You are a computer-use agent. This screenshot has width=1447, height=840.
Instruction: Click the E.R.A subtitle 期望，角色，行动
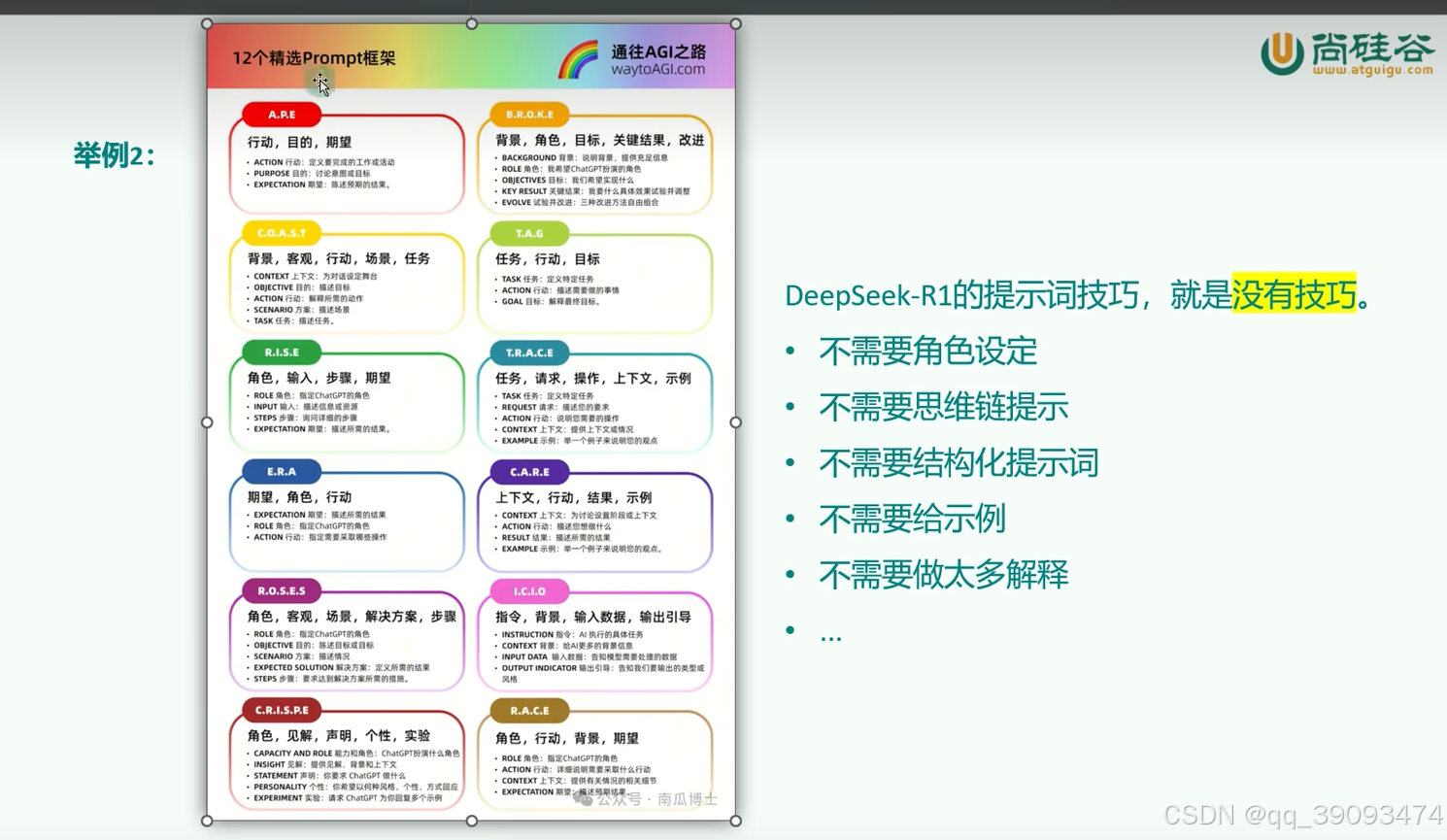(x=299, y=497)
